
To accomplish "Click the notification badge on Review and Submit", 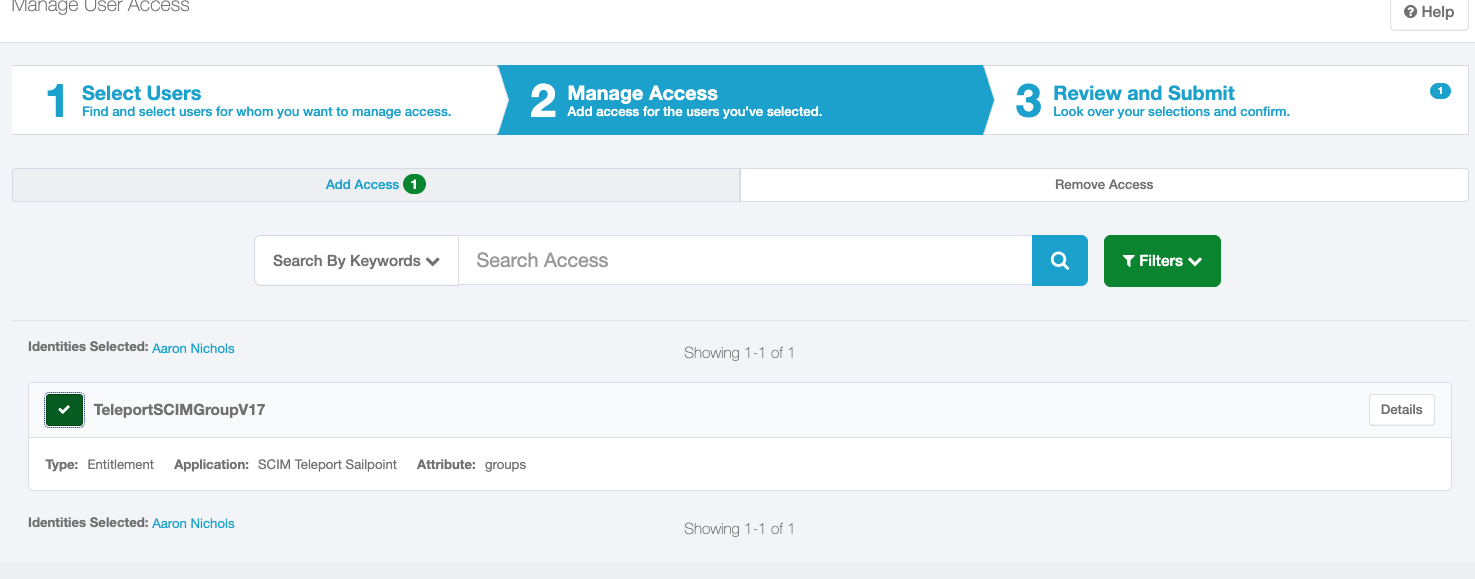I will pos(1440,90).
